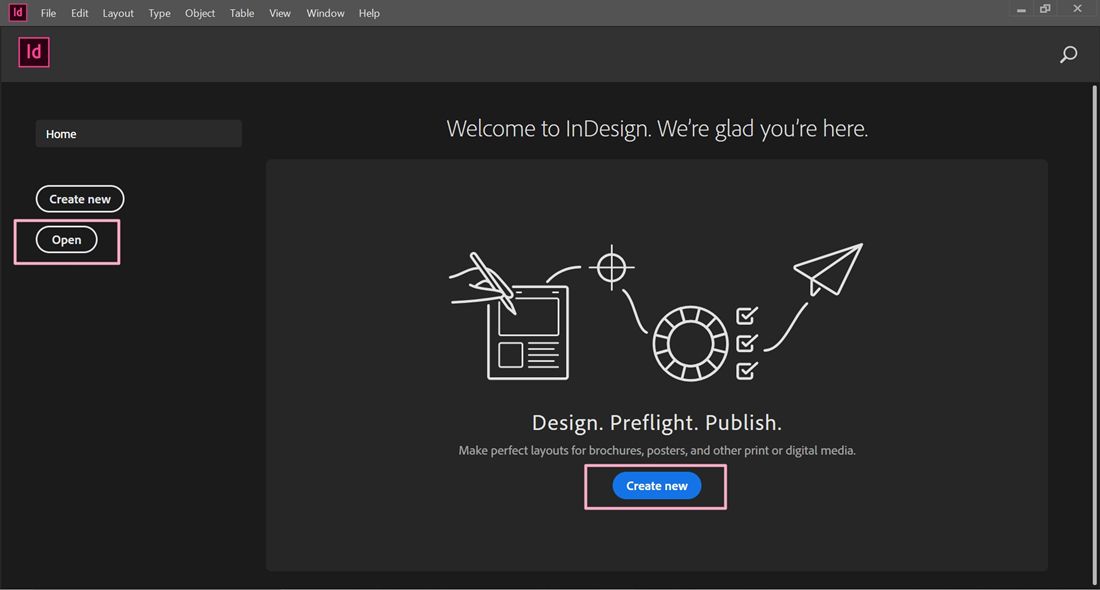Close the InDesign window
The width and height of the screenshot is (1100, 590).
[1078, 8]
